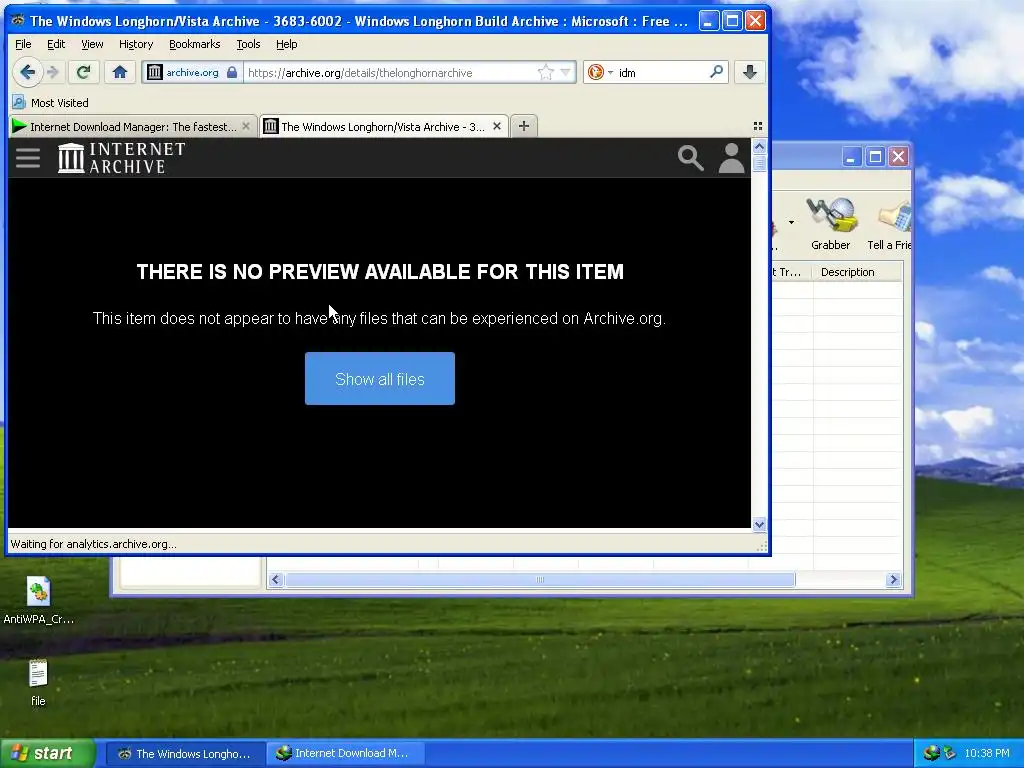Open the Windows start menu
The width and height of the screenshot is (1024, 768).
(x=48, y=753)
